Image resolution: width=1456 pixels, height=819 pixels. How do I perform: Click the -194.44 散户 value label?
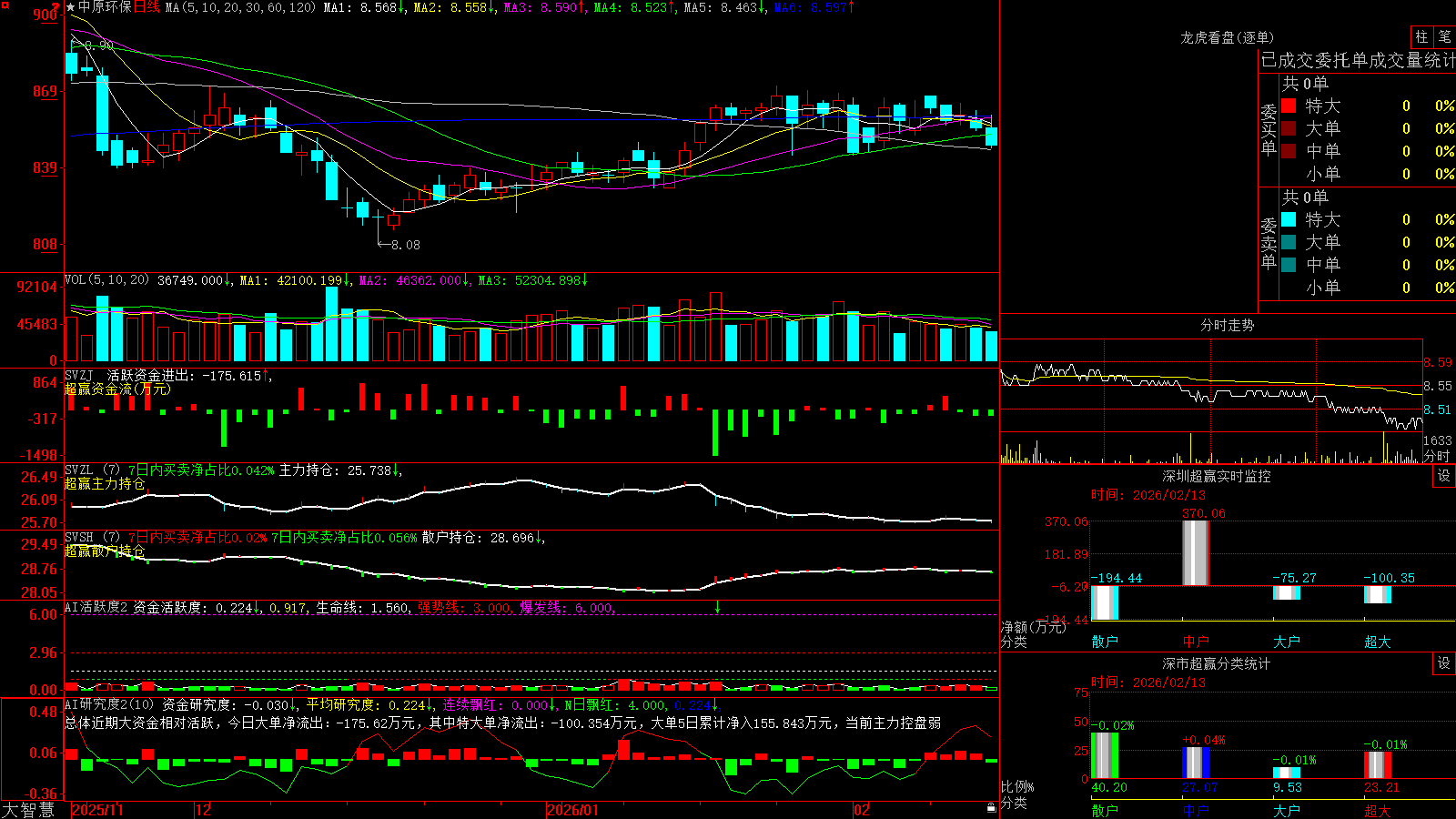pos(1117,578)
